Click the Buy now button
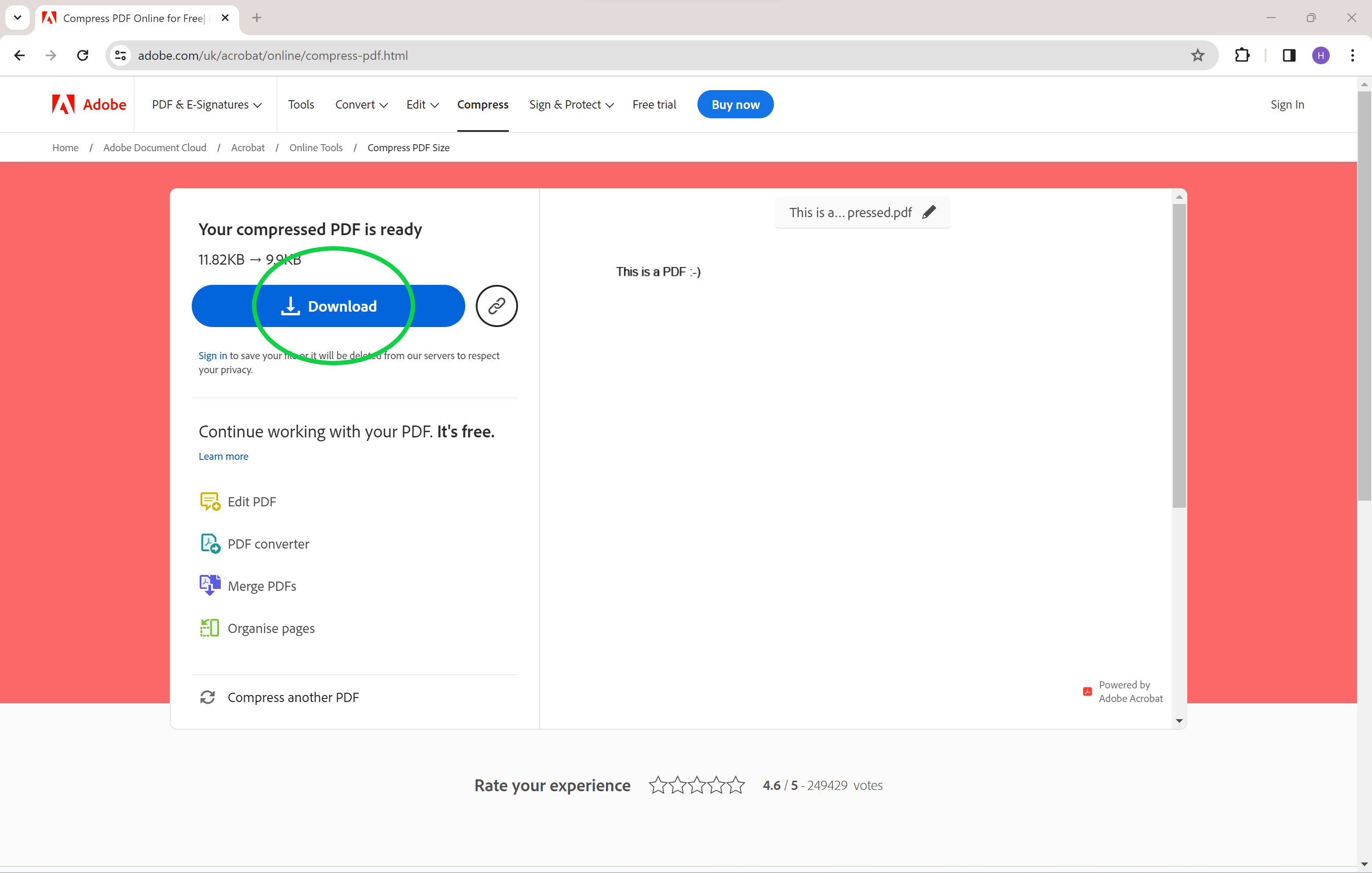This screenshot has height=873, width=1372. pos(735,105)
